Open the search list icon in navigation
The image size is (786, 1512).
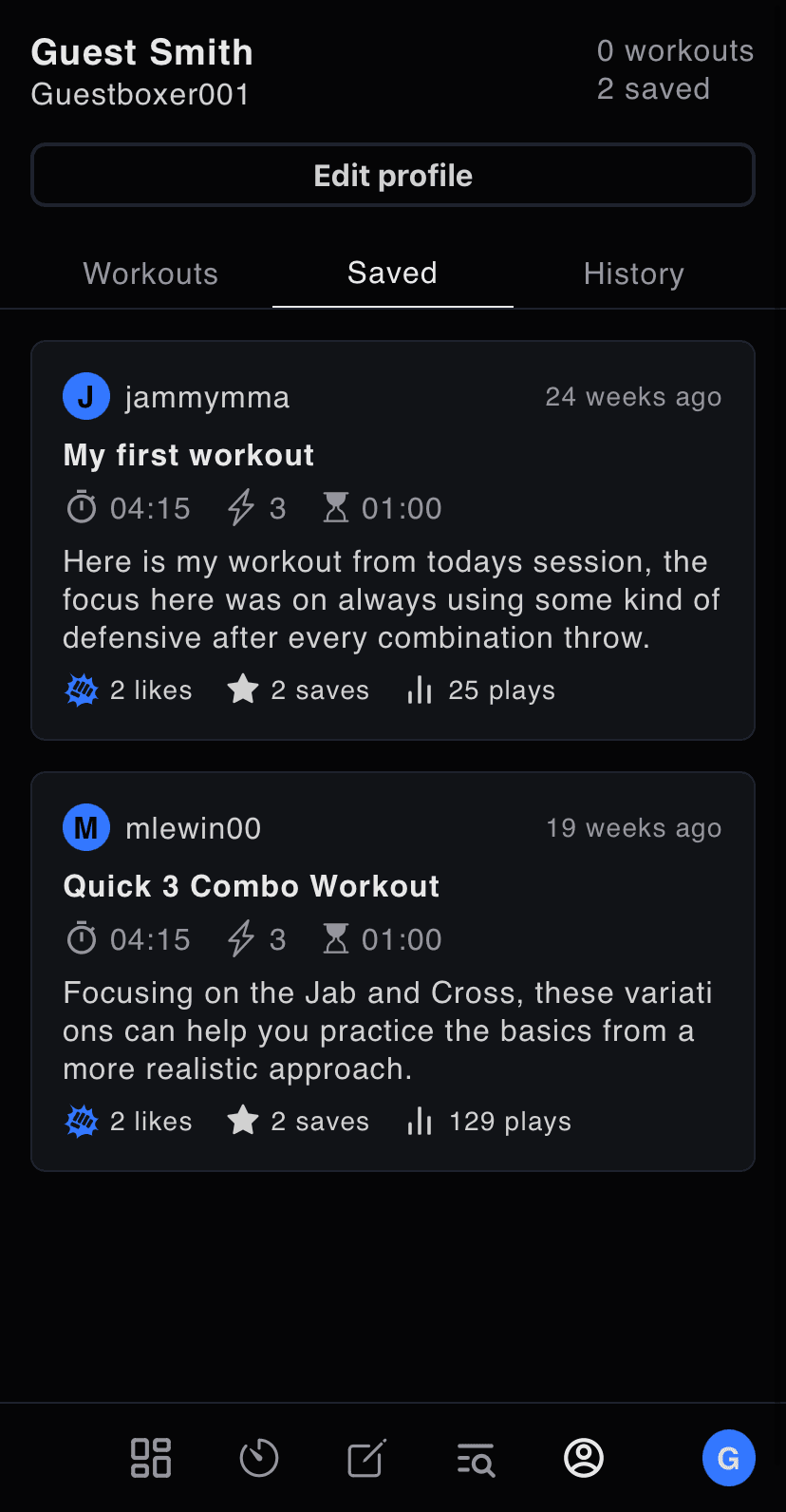tap(476, 1458)
